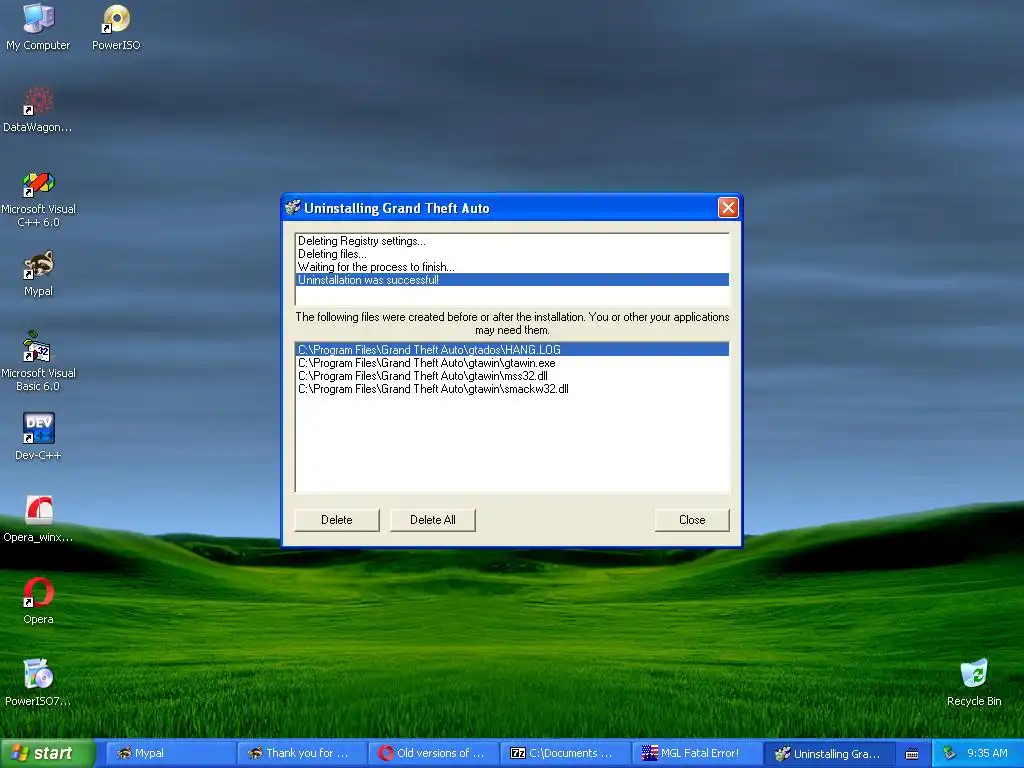Select 'Uninstallation was successful!' log line

[512, 280]
